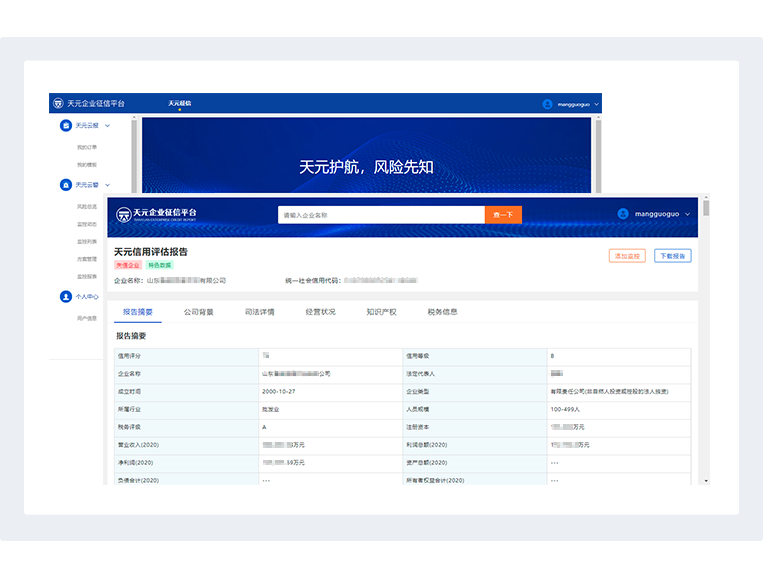Collapse the 天元云报 menu chevron
The height and width of the screenshot is (576, 763).
(x=108, y=126)
